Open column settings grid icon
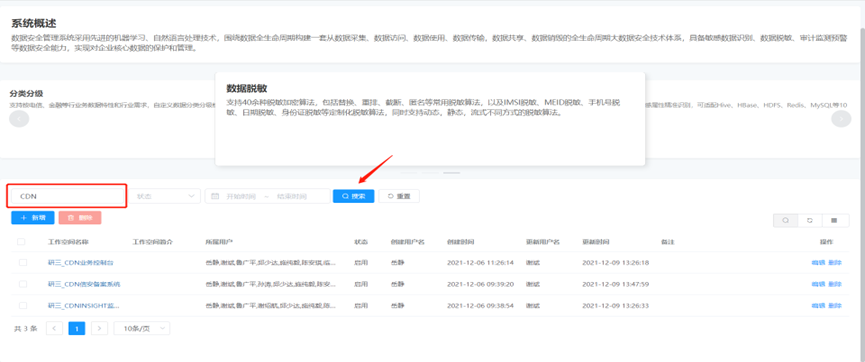This screenshot has width=865, height=362. pos(834,220)
